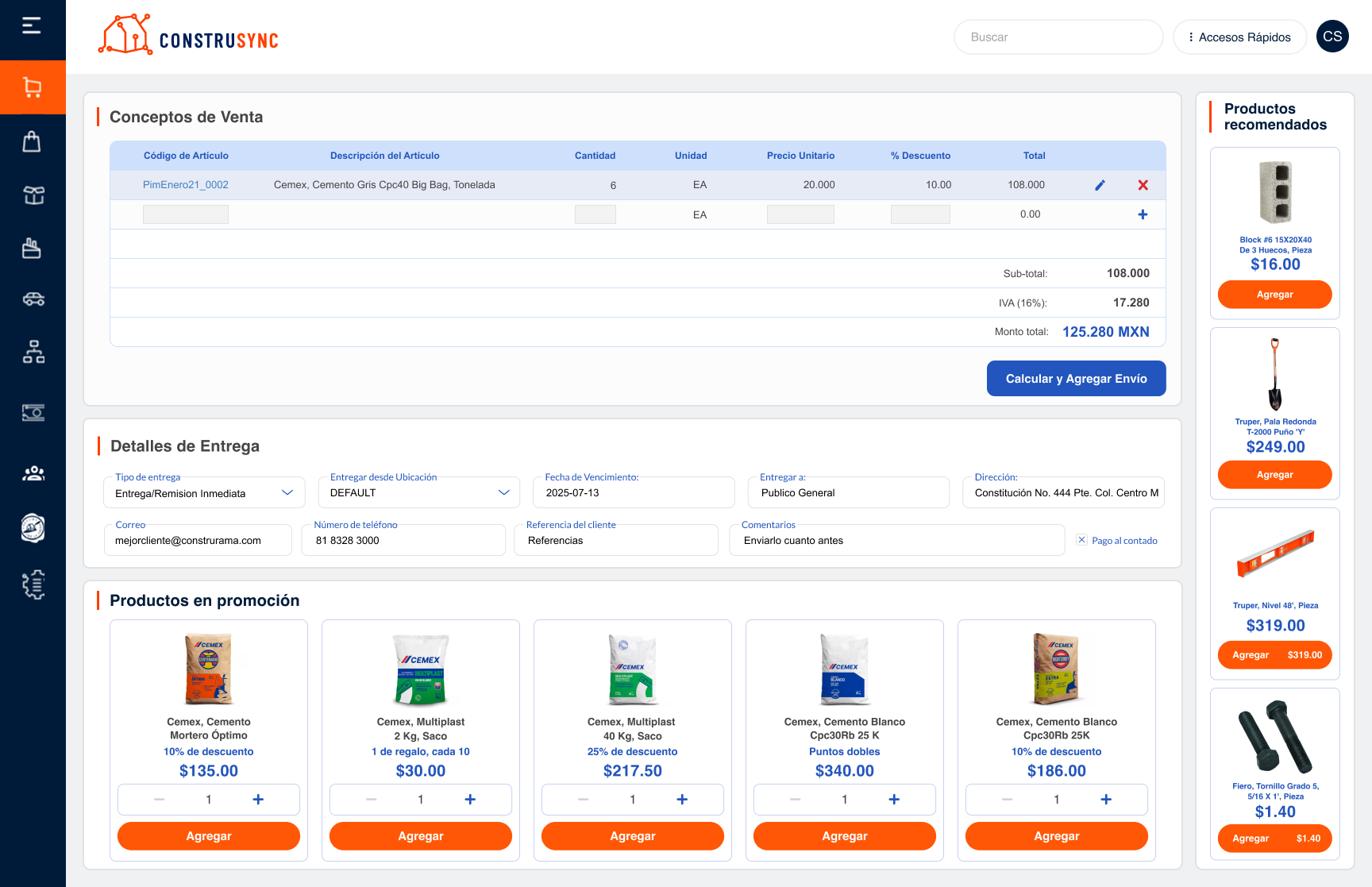Click the empty % Descuento input
The image size is (1372, 887).
click(920, 214)
